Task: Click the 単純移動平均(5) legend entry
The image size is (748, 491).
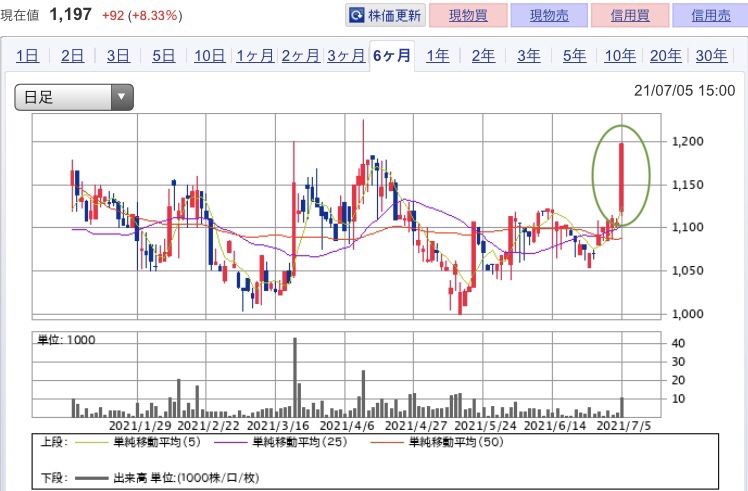Action: click(x=137, y=442)
